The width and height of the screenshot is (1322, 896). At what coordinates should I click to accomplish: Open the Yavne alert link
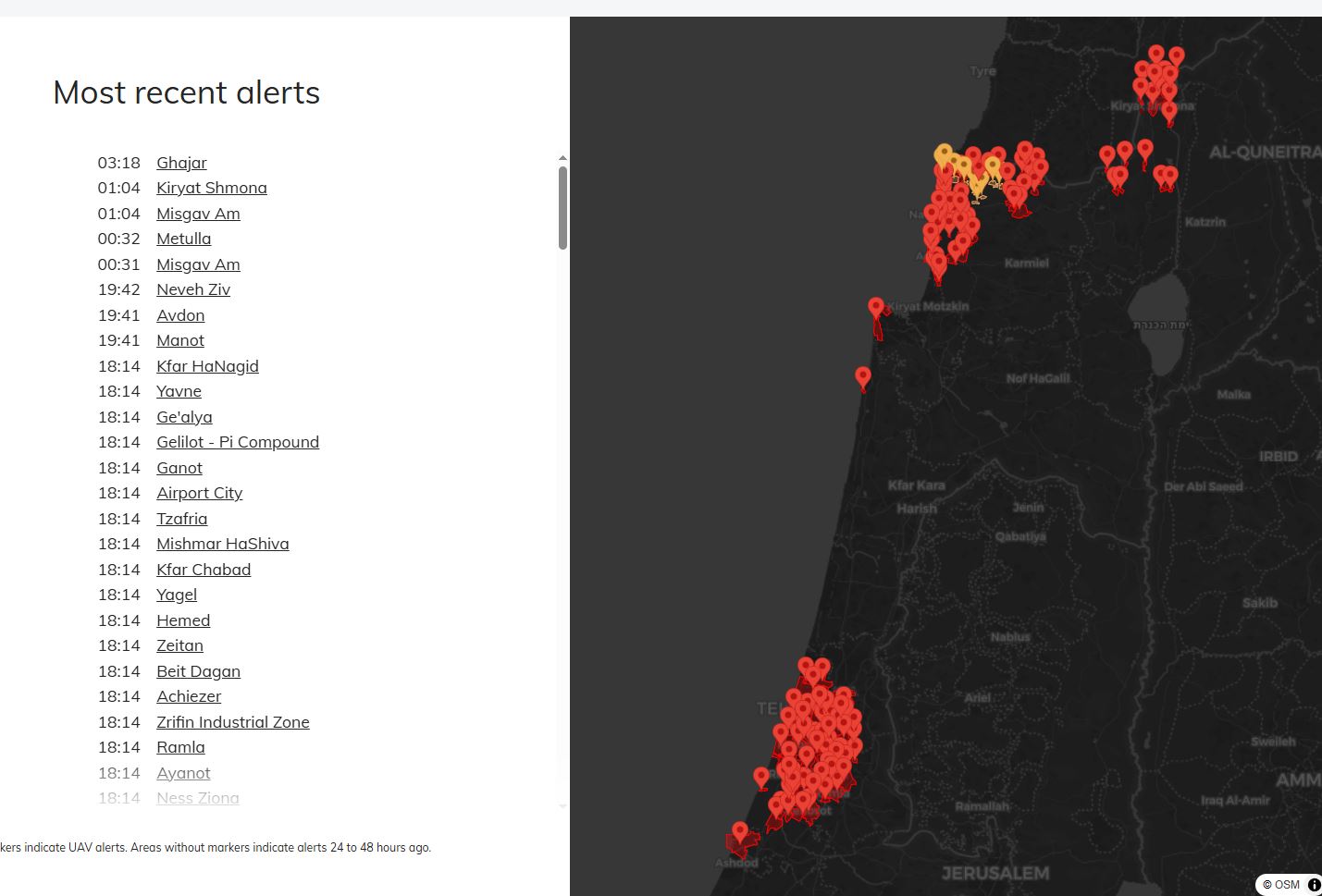(x=179, y=391)
